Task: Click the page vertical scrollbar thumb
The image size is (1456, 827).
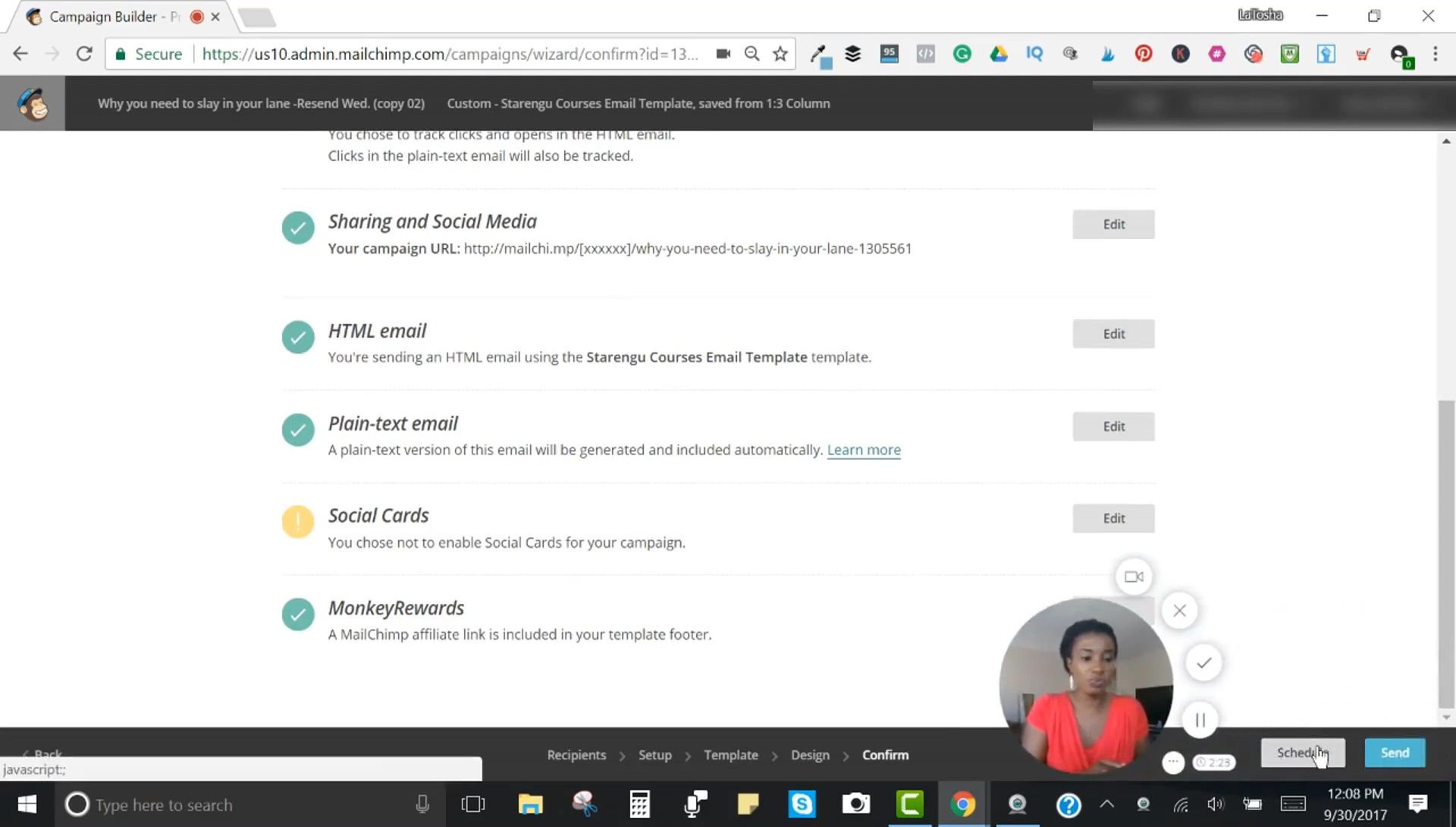Action: (1446, 554)
